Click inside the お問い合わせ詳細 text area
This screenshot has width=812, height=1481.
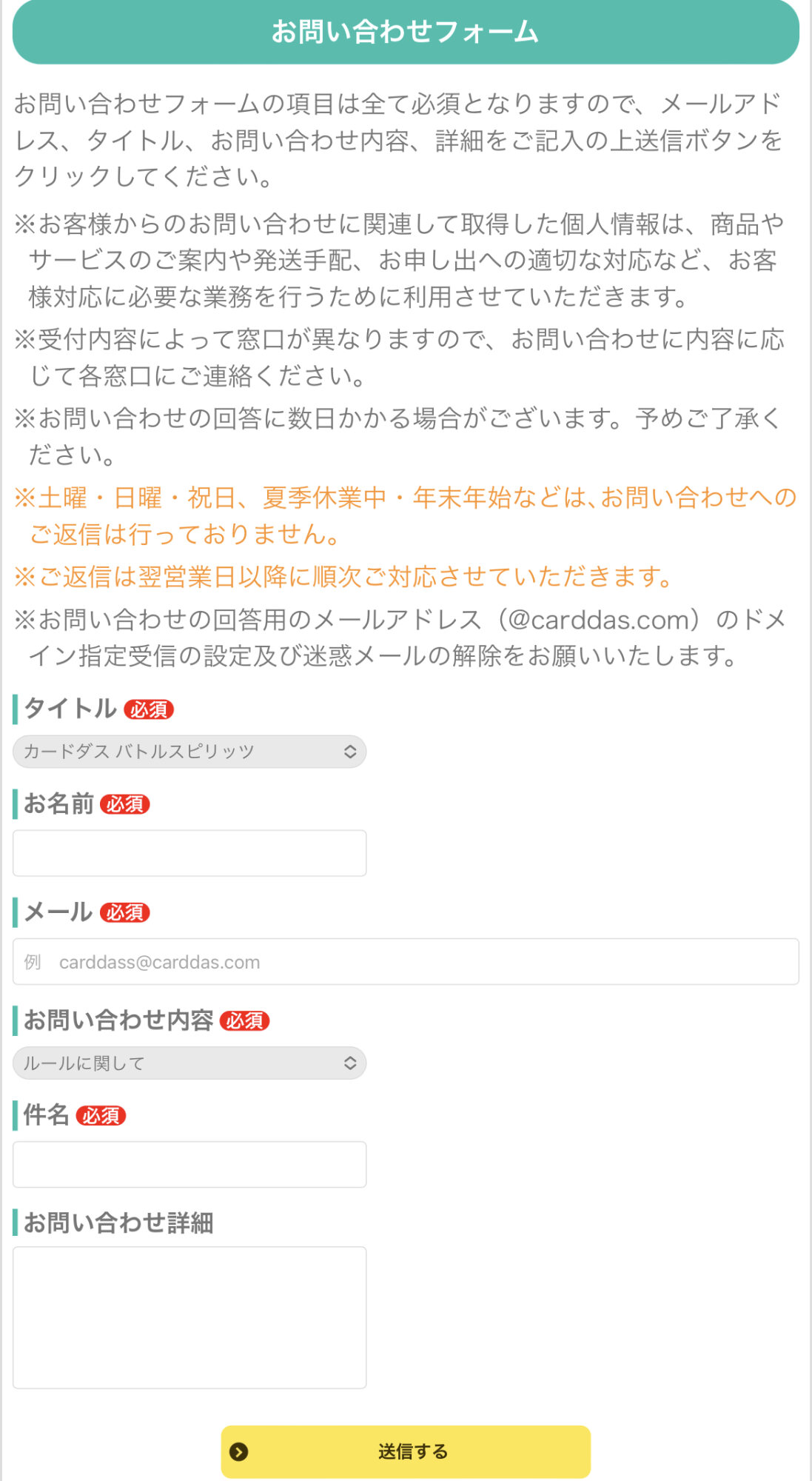click(189, 1317)
